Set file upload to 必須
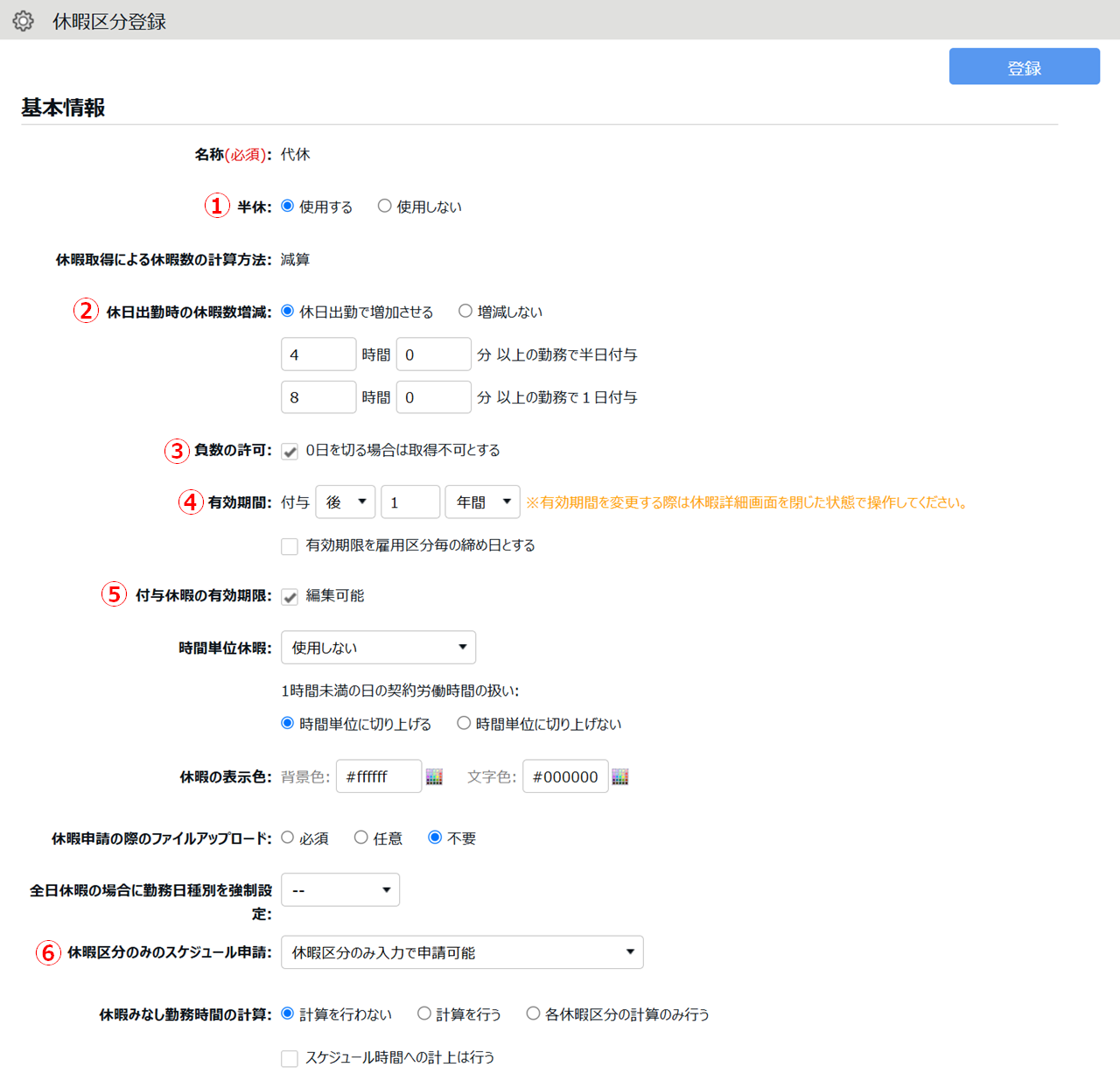Viewport: 1120px width, 1081px height. click(287, 838)
